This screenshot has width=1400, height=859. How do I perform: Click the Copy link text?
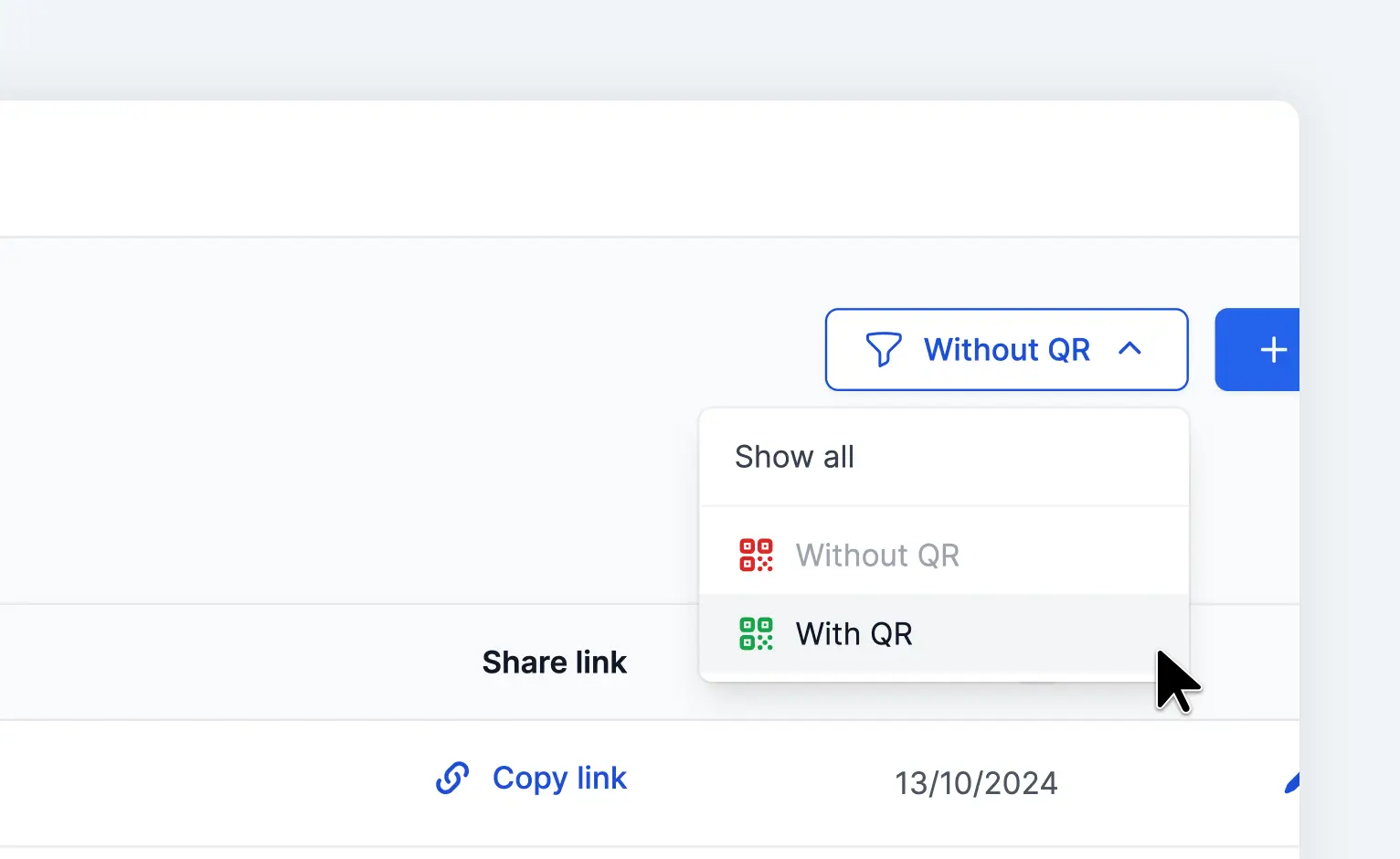tap(559, 779)
